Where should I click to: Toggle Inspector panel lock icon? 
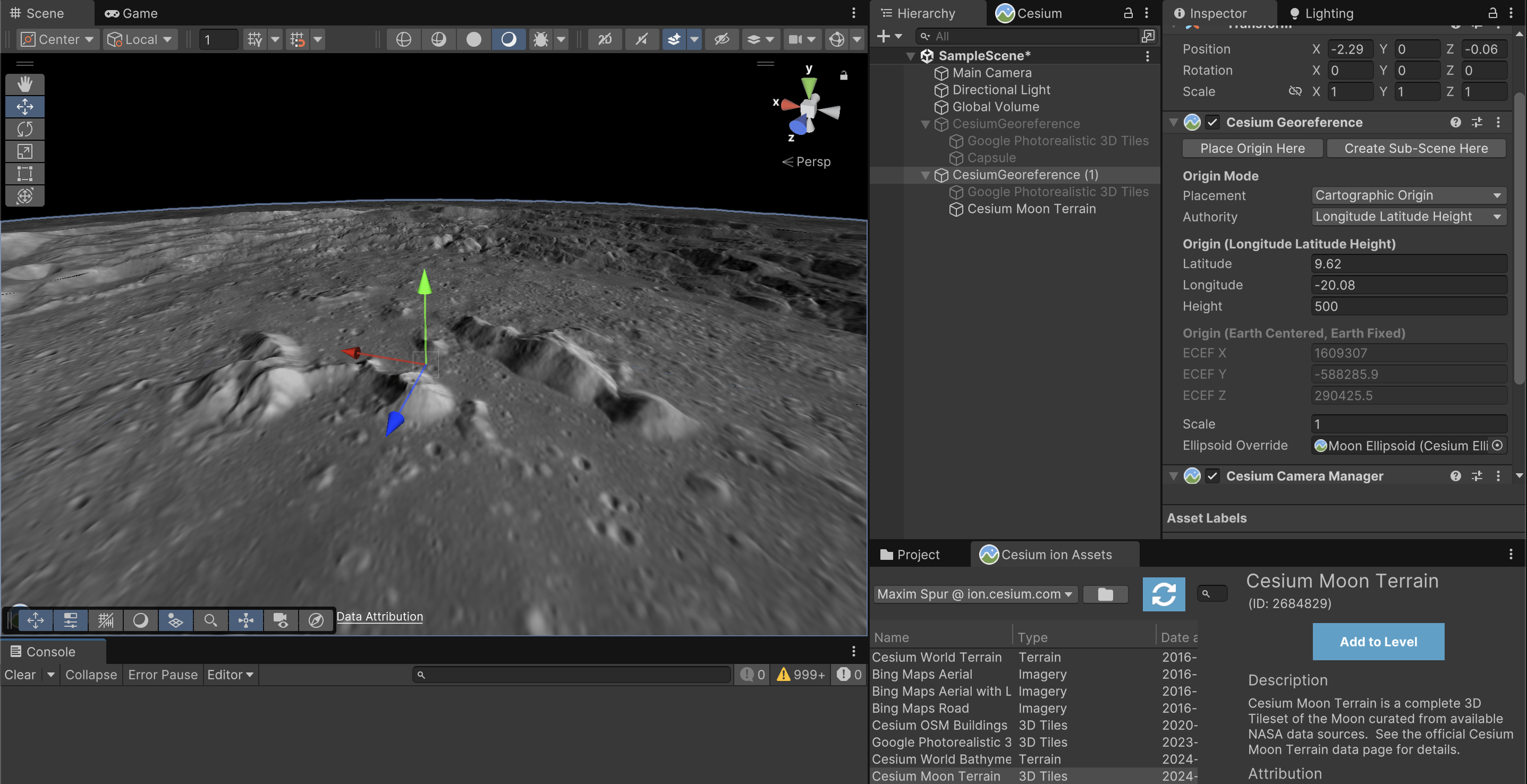tap(1493, 13)
